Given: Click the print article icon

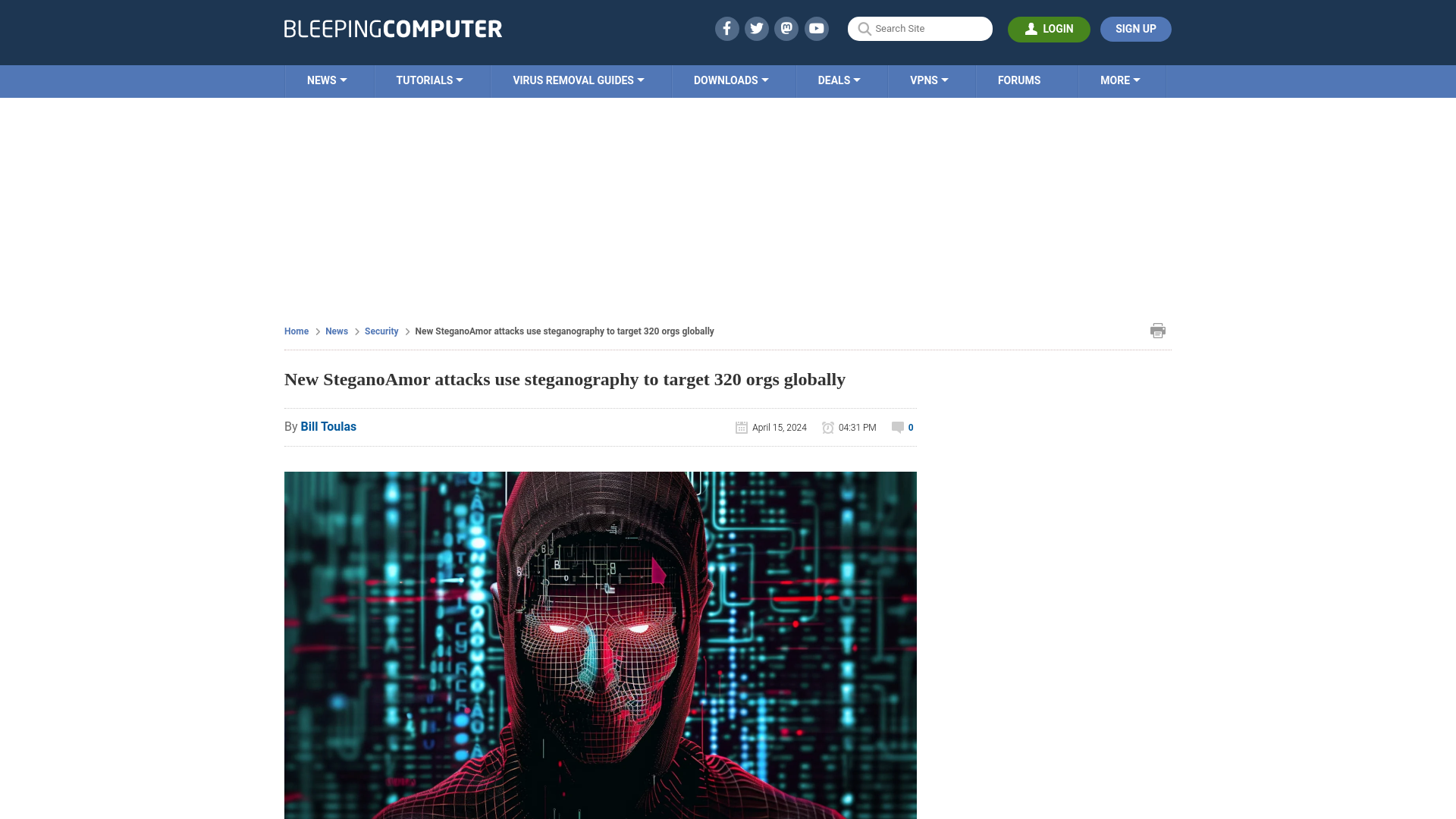Looking at the screenshot, I should pos(1158,331).
